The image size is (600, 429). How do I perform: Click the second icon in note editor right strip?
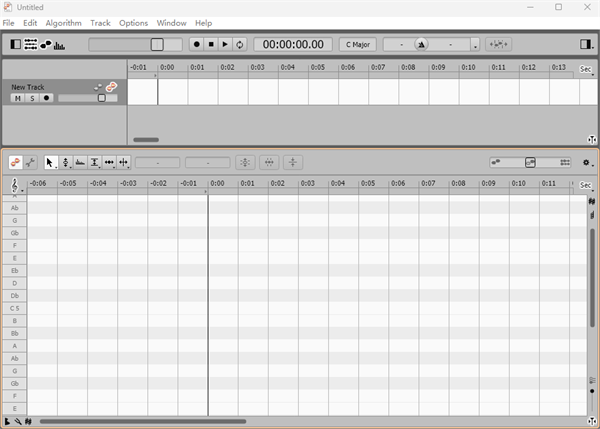592,215
